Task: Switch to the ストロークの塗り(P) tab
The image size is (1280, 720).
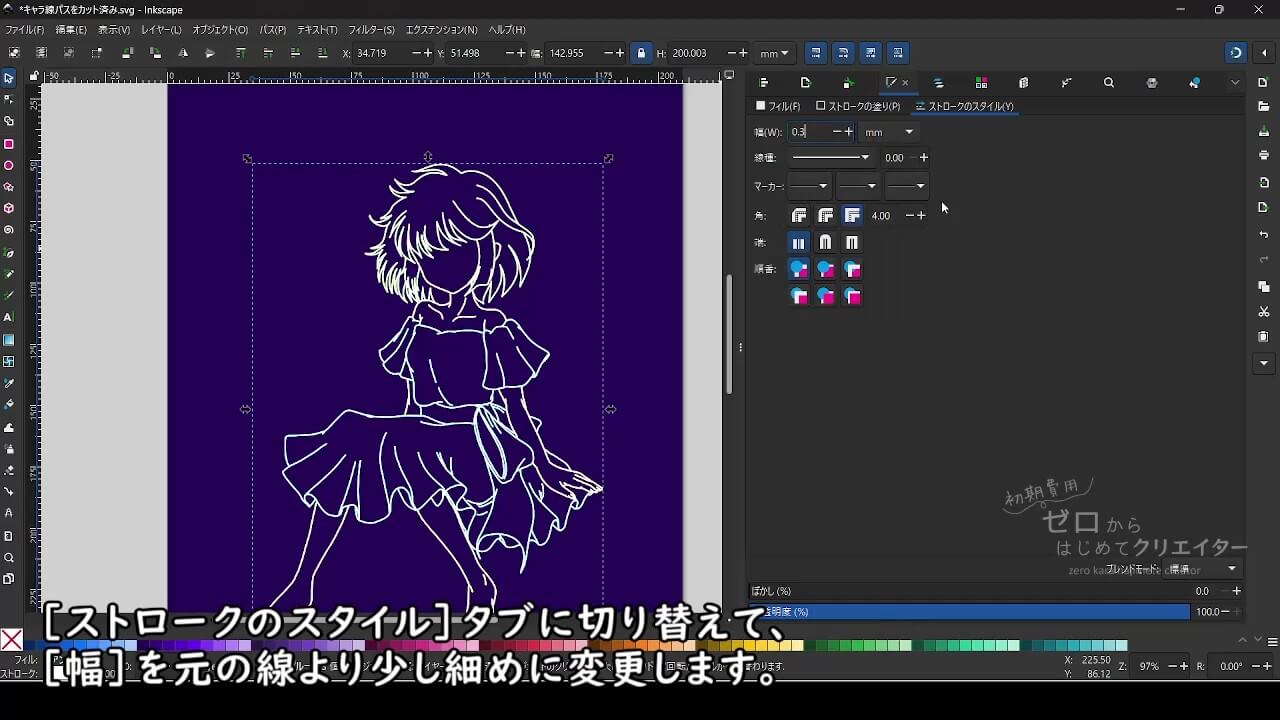Action: tap(858, 106)
